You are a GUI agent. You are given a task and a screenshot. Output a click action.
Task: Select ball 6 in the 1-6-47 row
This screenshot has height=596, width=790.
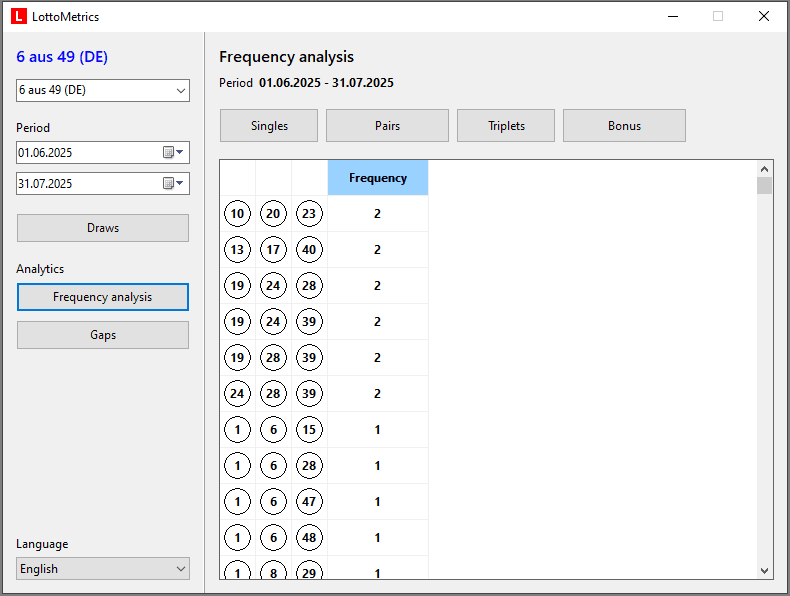click(x=273, y=502)
